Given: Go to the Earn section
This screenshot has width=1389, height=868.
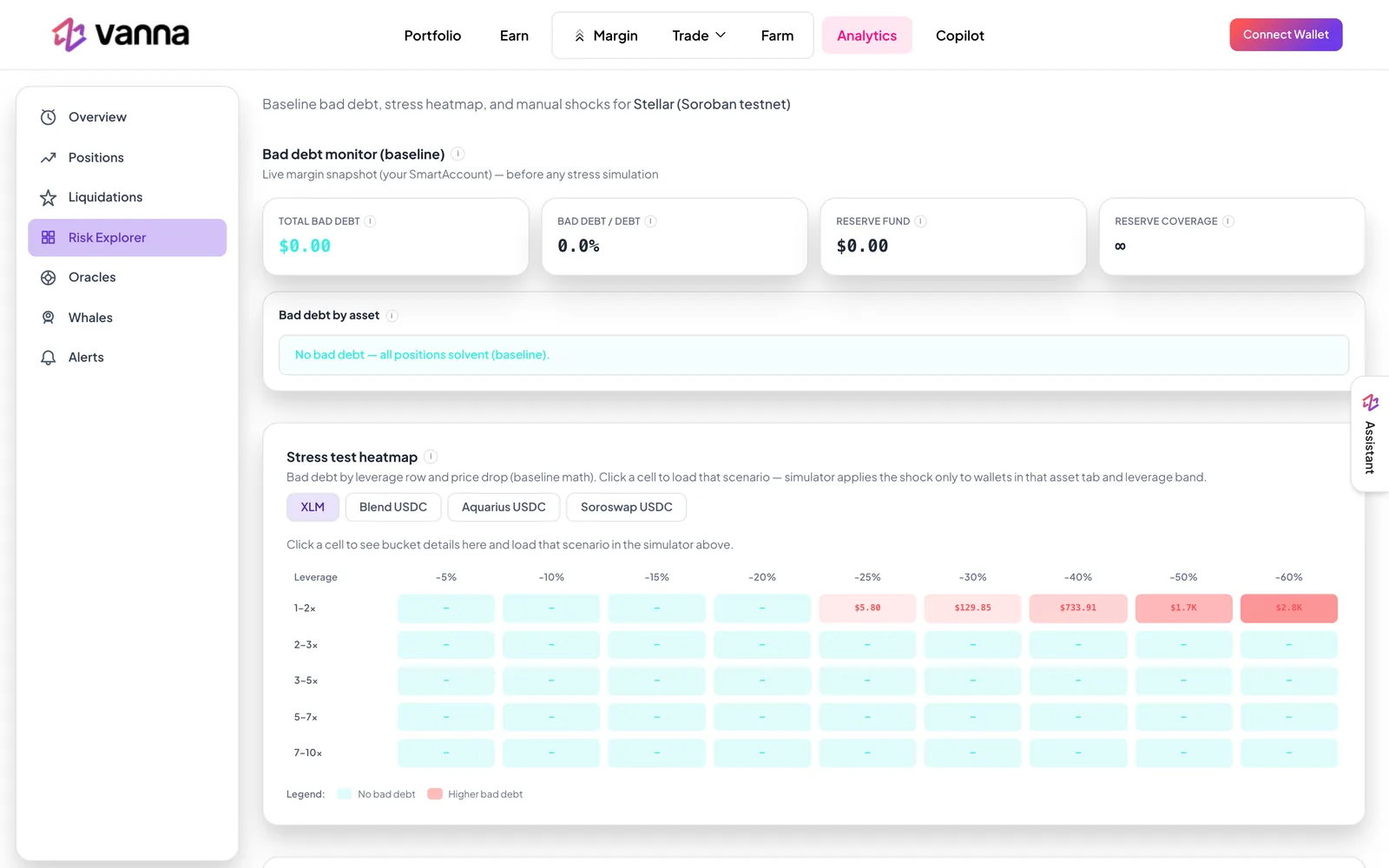Looking at the screenshot, I should pos(514,36).
